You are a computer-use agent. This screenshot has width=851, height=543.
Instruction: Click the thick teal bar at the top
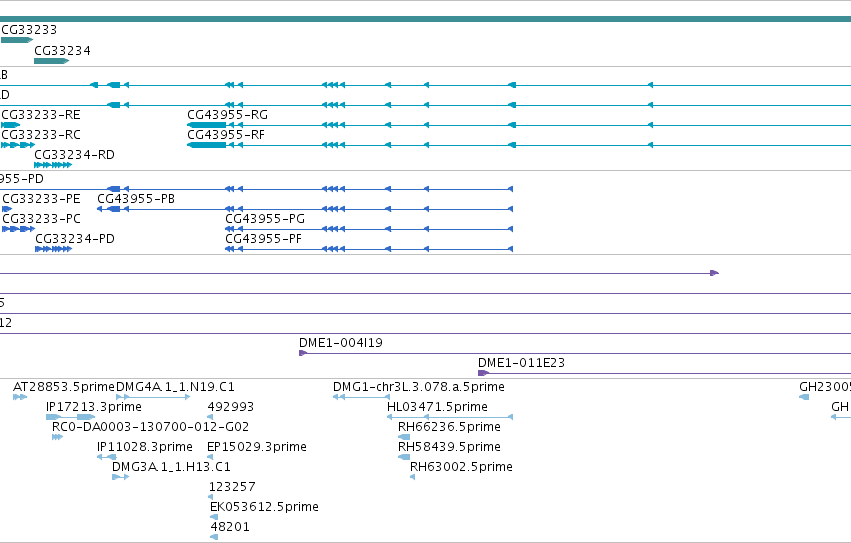(426, 19)
